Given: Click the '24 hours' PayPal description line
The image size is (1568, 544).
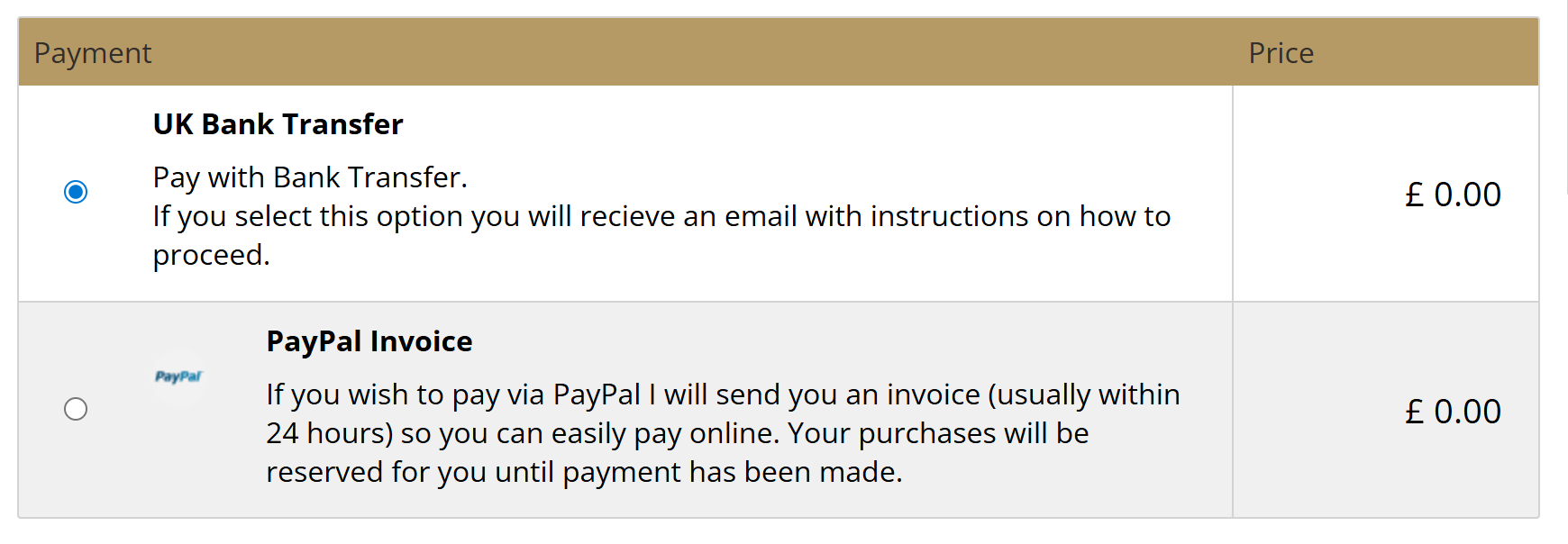Looking at the screenshot, I should [x=678, y=433].
